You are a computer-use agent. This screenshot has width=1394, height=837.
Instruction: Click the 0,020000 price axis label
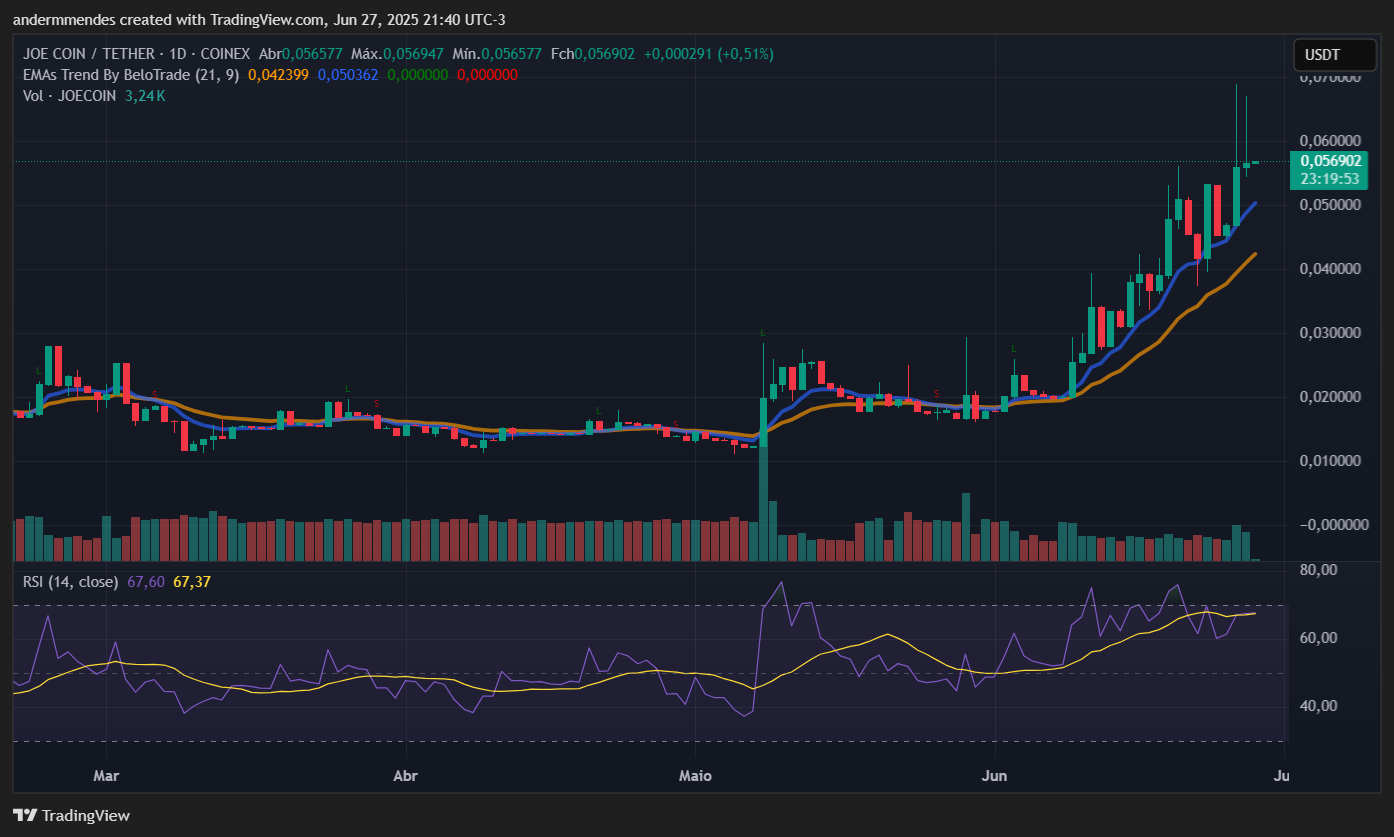tap(1331, 396)
